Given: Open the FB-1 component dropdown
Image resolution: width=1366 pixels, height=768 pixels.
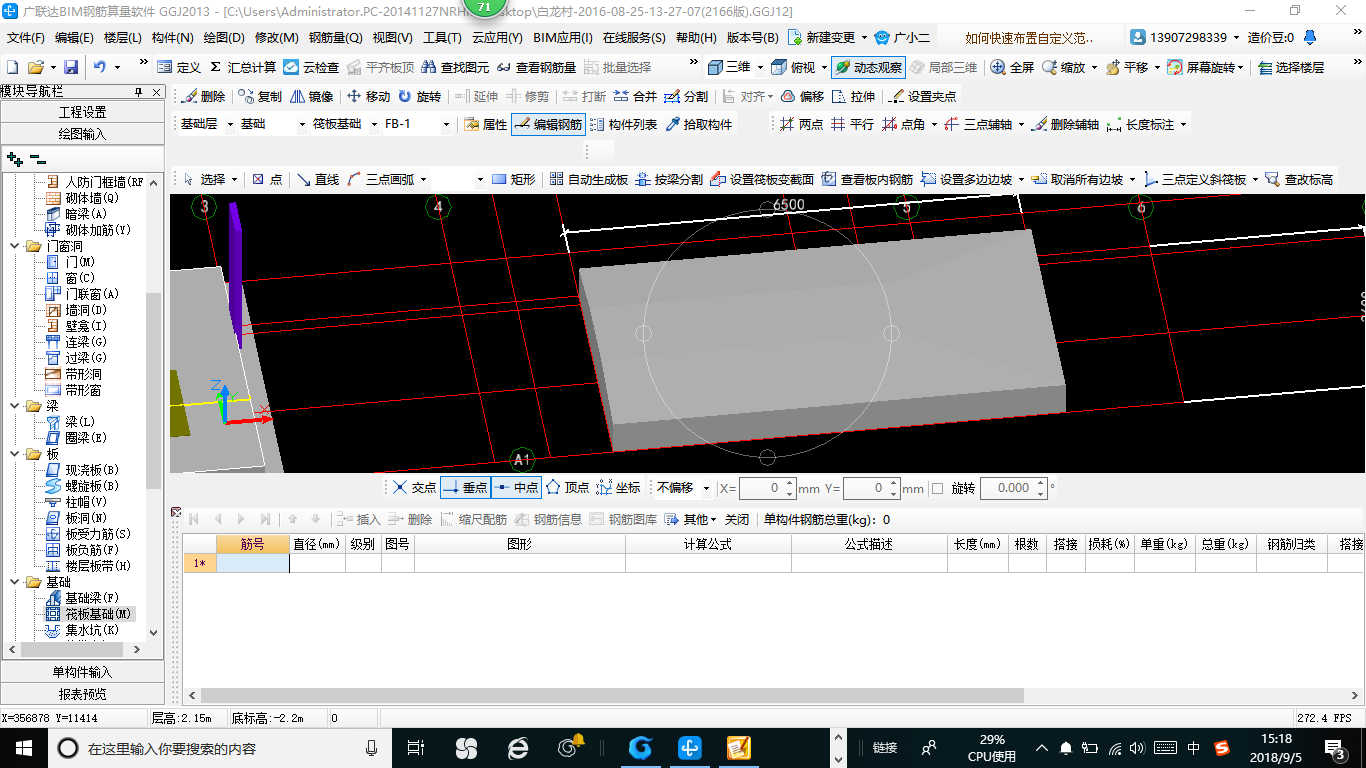Looking at the screenshot, I should click(x=445, y=125).
